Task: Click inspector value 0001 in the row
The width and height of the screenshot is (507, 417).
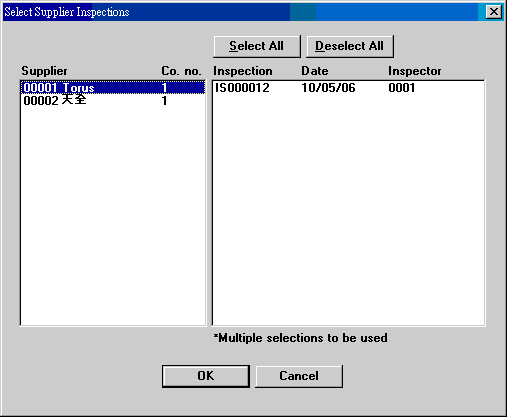Action: tap(402, 88)
